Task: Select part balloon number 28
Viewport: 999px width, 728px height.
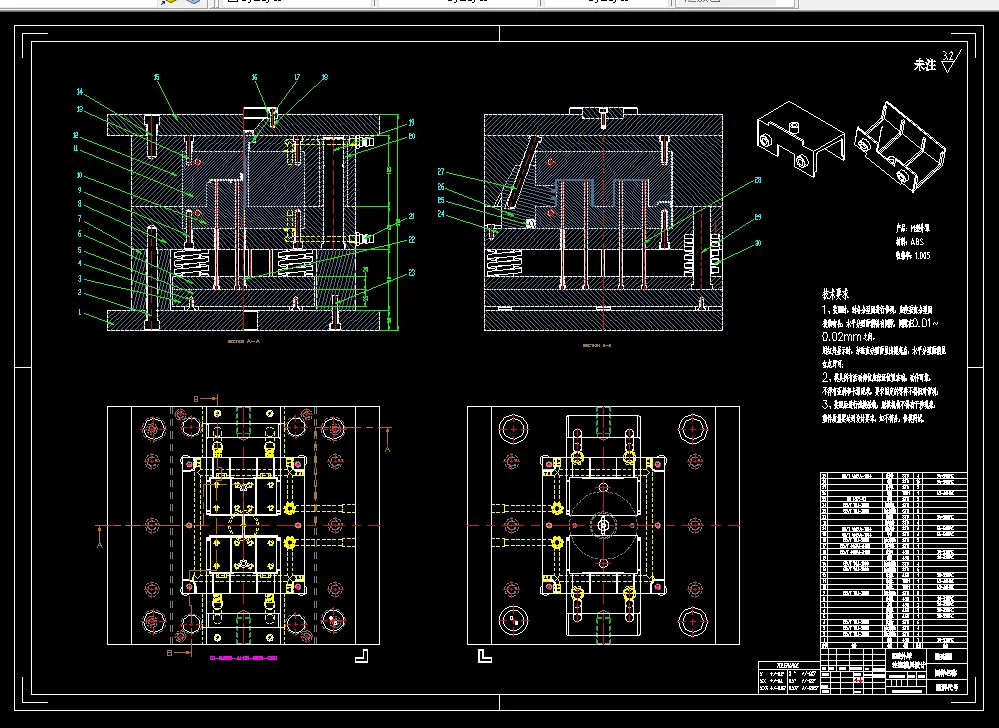Action: tap(758, 180)
